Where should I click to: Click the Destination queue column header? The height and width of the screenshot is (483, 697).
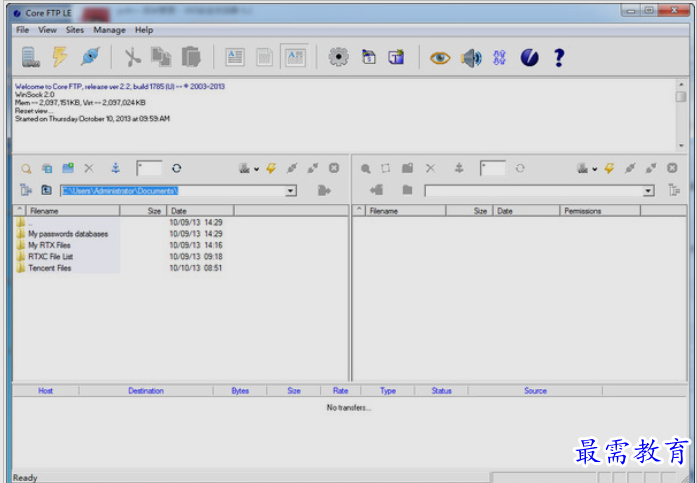tap(146, 391)
